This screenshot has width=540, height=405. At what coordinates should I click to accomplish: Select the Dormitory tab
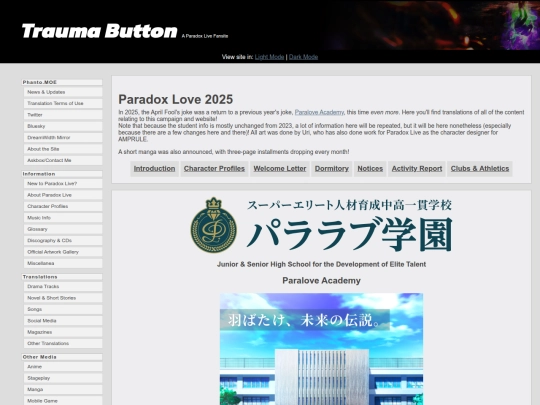pyautogui.click(x=332, y=169)
